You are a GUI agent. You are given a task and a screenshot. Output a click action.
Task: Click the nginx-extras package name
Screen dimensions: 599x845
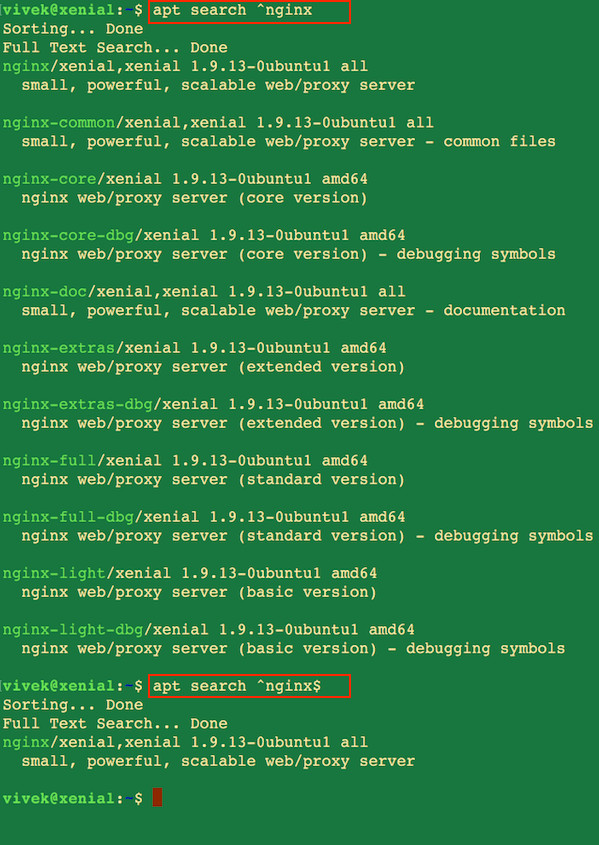click(59, 348)
